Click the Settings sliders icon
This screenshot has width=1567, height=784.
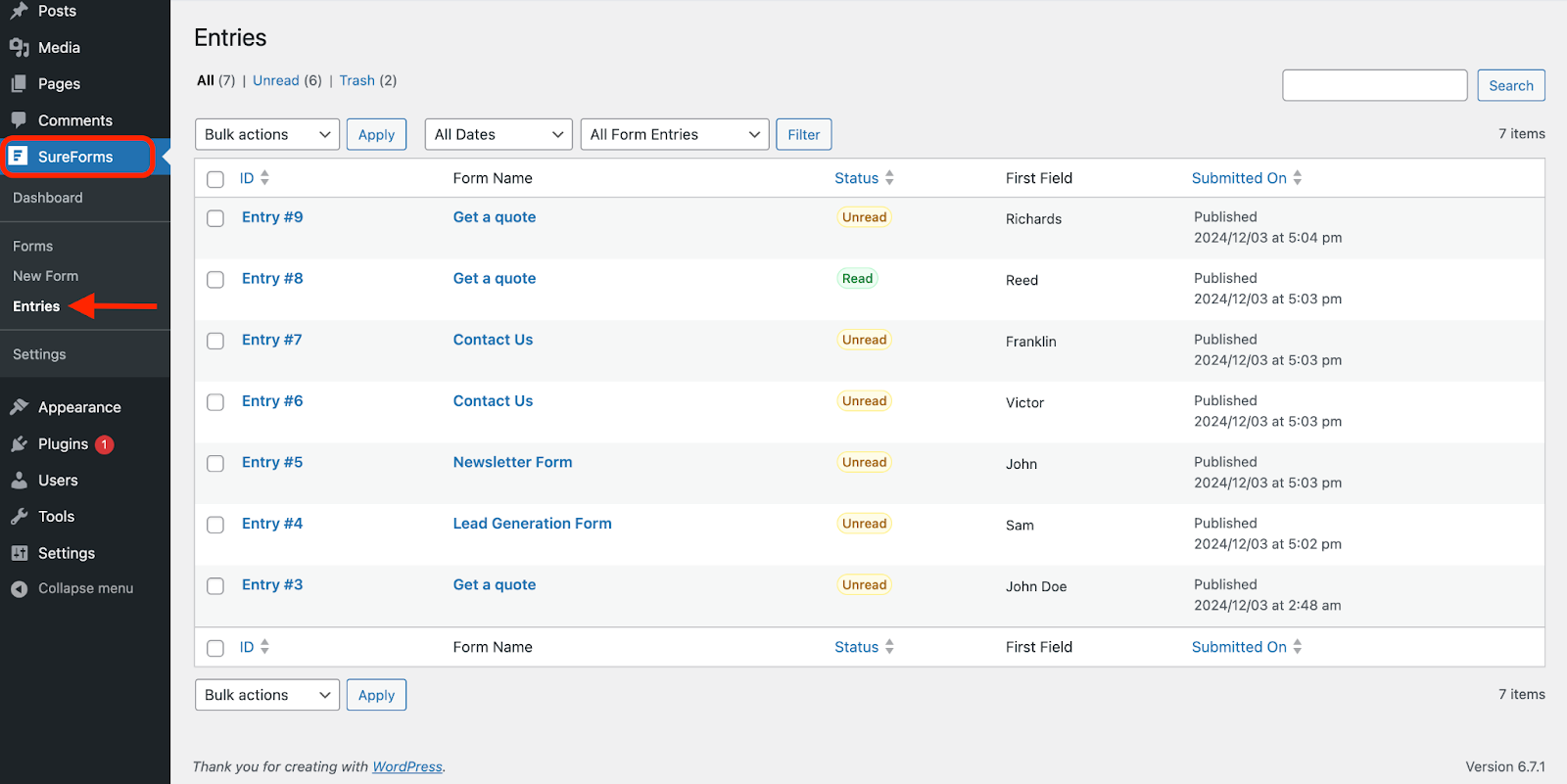pos(19,552)
